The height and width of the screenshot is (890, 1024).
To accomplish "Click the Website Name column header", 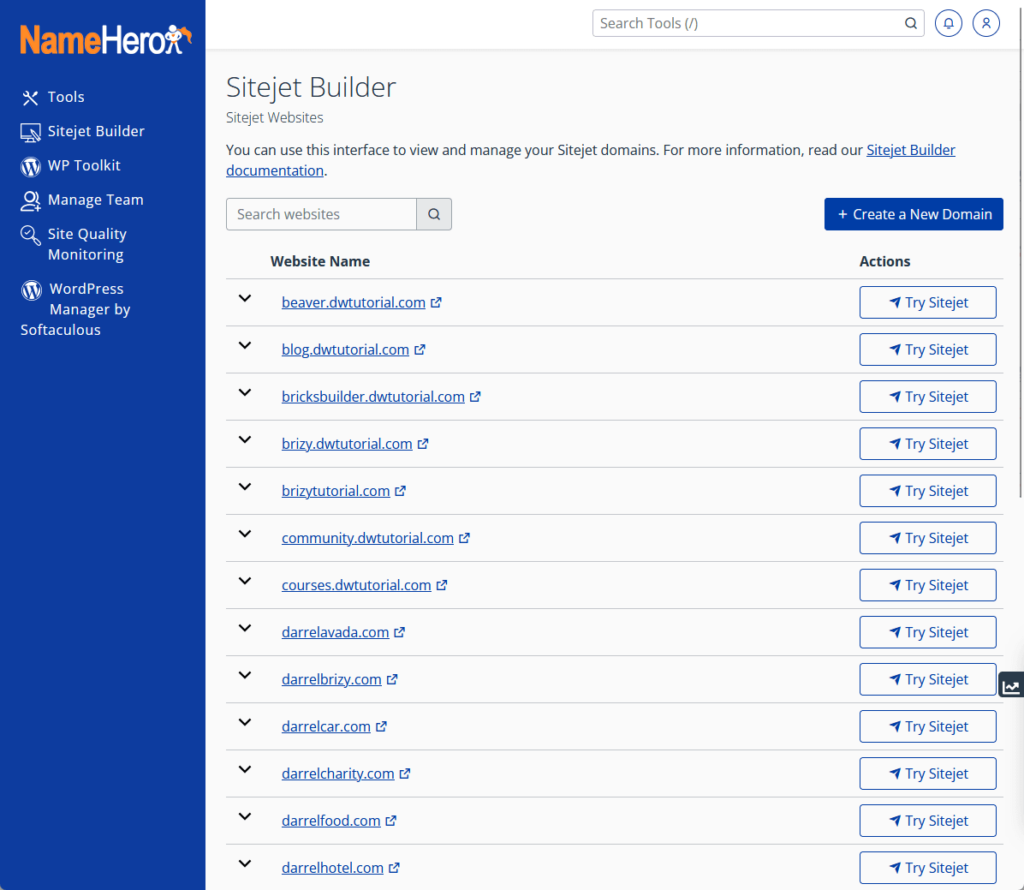I will (320, 261).
